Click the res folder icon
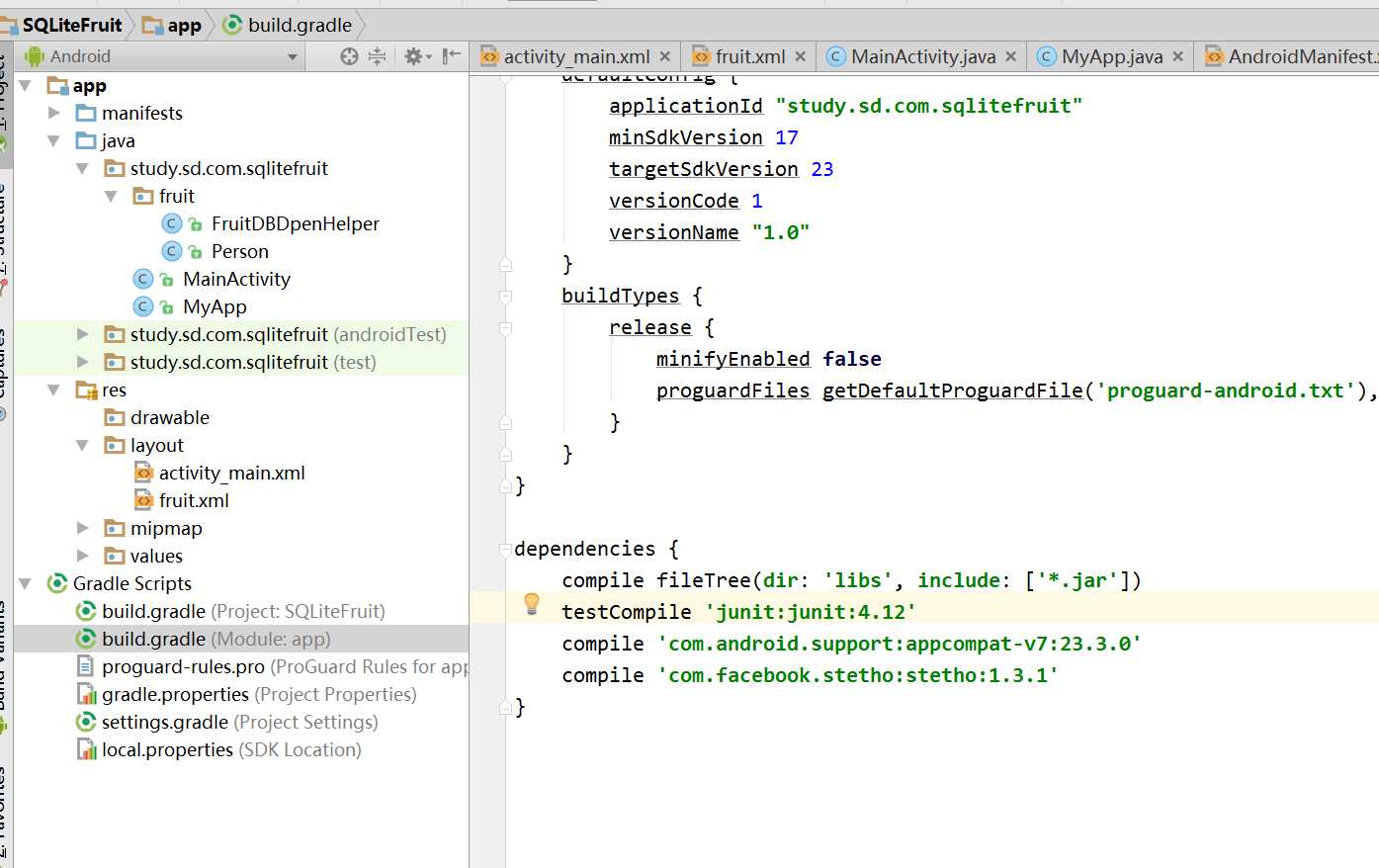 pos(86,390)
